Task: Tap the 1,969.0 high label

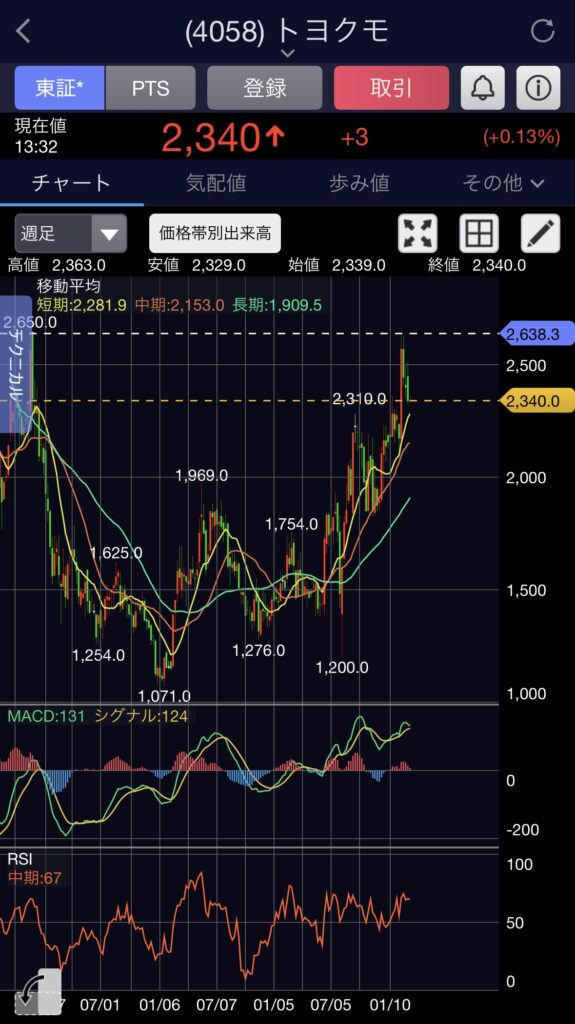Action: [201, 475]
